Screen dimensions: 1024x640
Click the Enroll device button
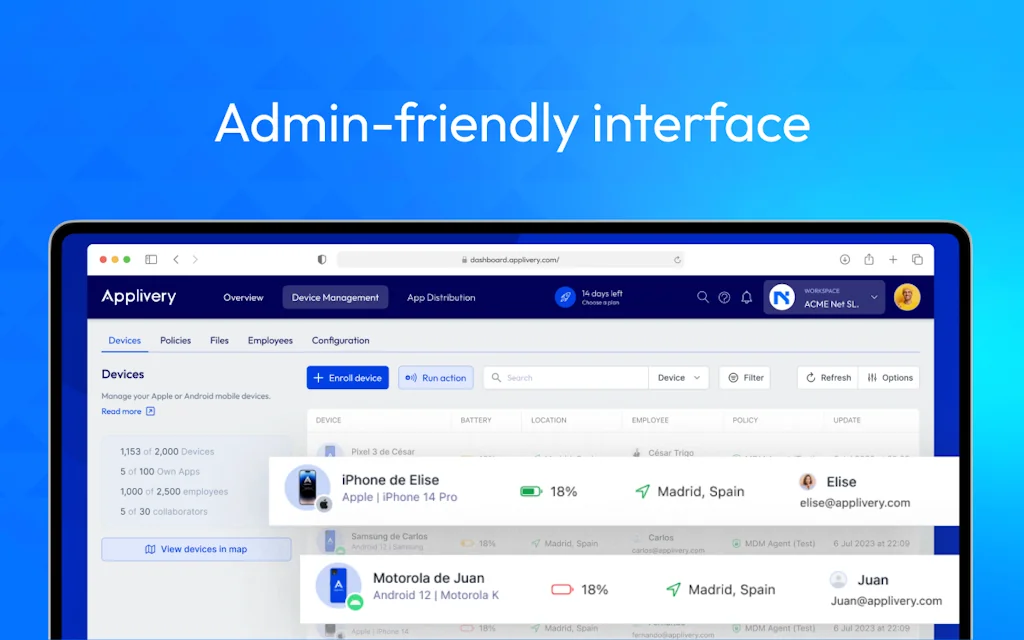click(347, 378)
